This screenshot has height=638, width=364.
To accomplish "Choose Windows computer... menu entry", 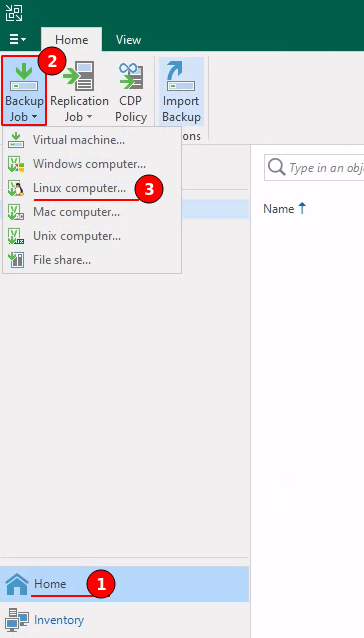I will pos(92,164).
